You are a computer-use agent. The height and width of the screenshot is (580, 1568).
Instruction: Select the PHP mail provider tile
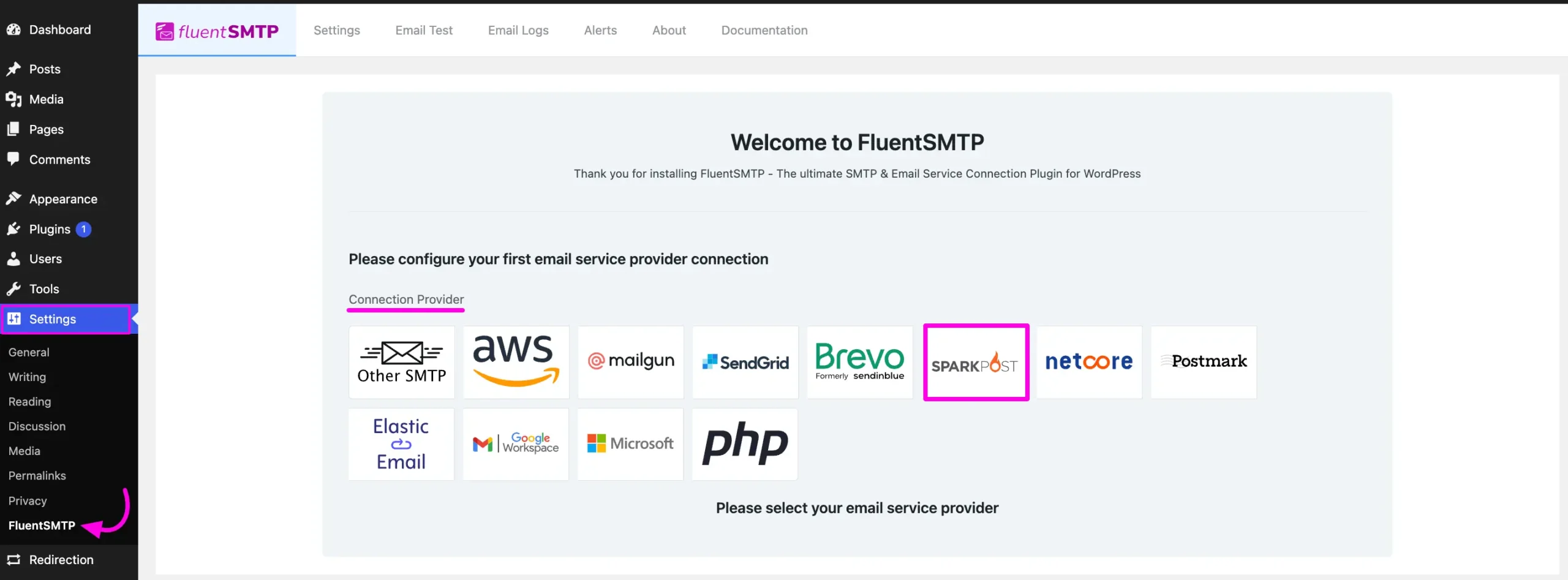(x=745, y=444)
